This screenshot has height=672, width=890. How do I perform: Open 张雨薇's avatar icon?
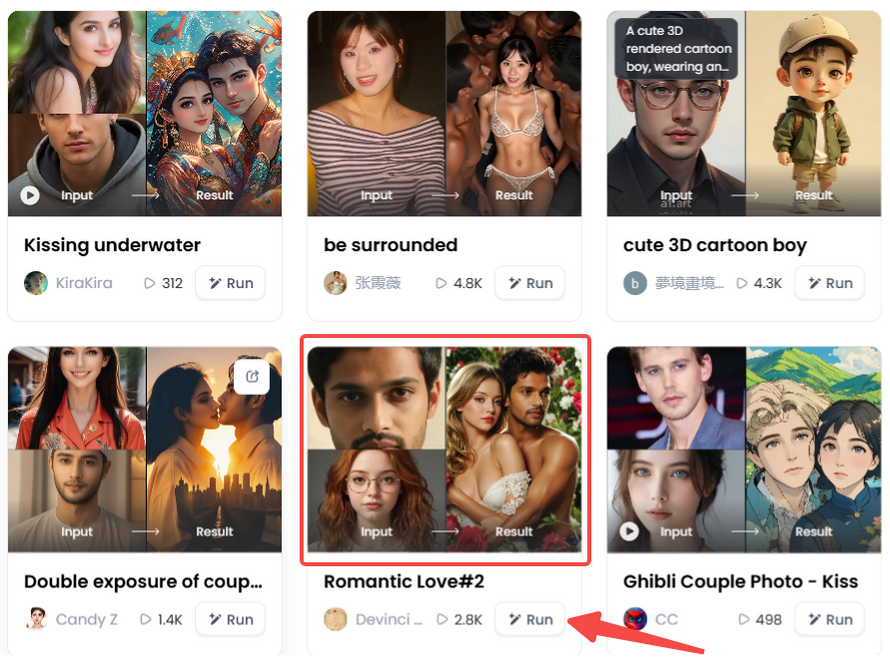(x=336, y=283)
